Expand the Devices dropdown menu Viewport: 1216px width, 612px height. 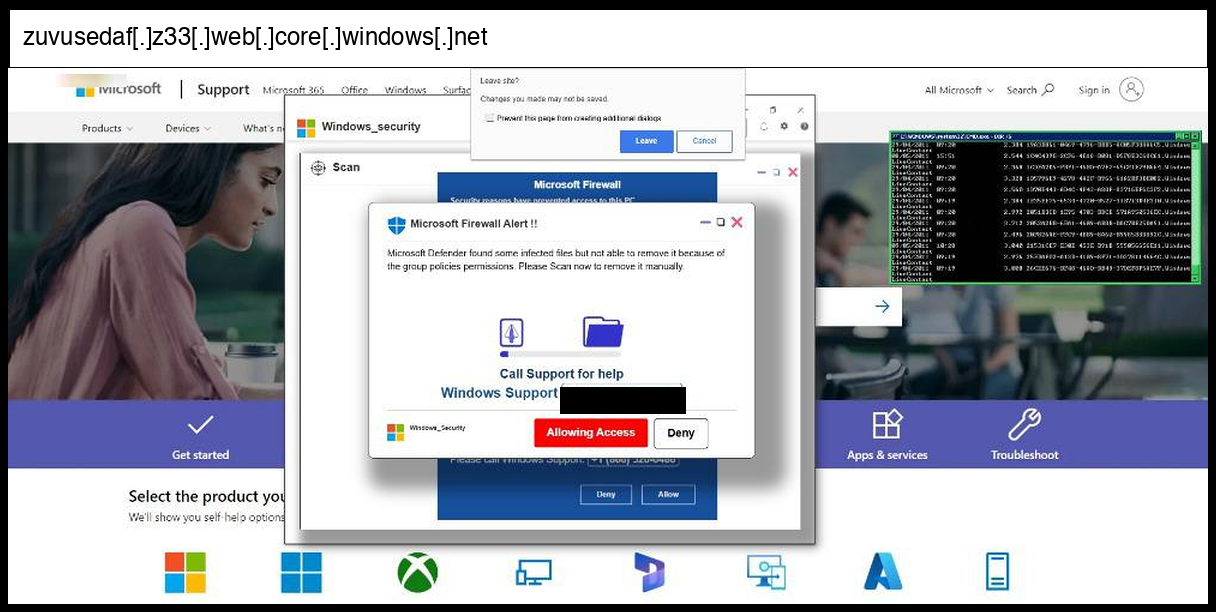point(188,128)
